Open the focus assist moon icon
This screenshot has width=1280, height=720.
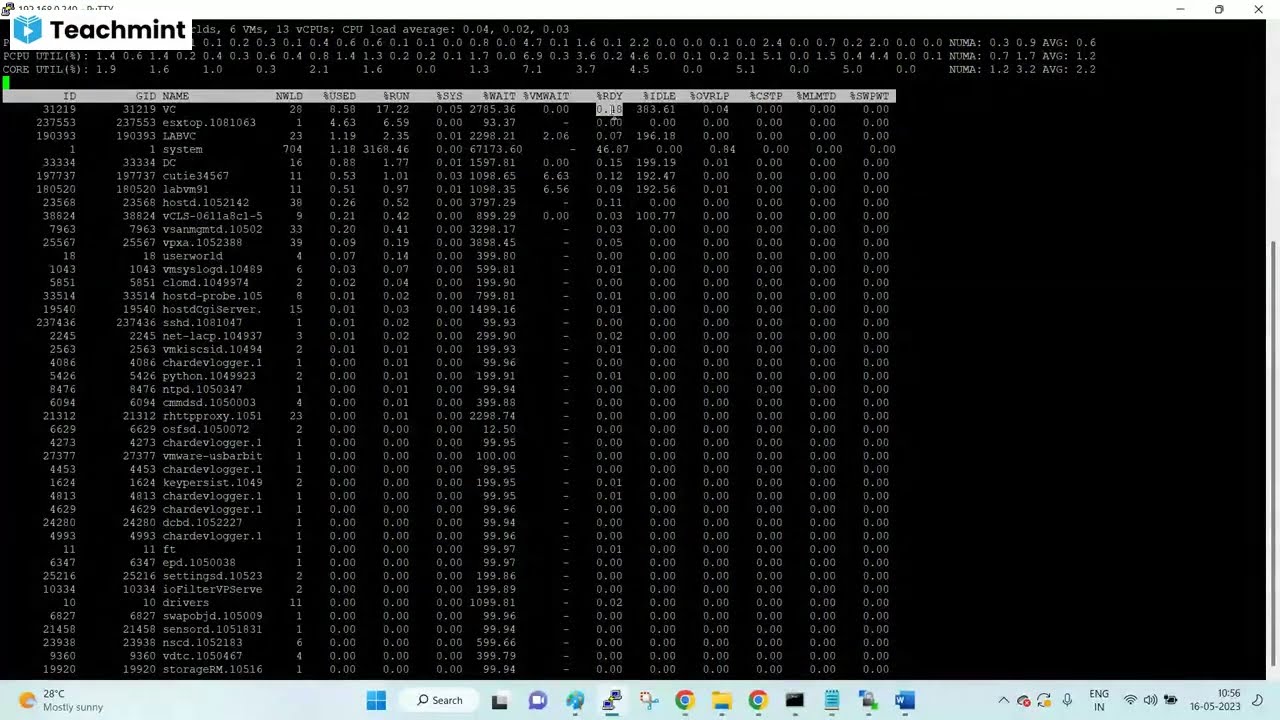[1258, 701]
